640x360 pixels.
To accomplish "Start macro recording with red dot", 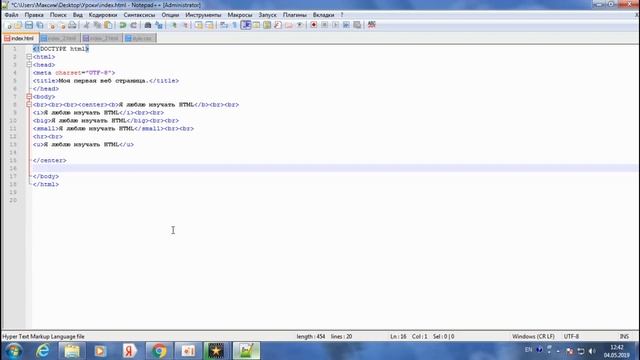I will [313, 25].
